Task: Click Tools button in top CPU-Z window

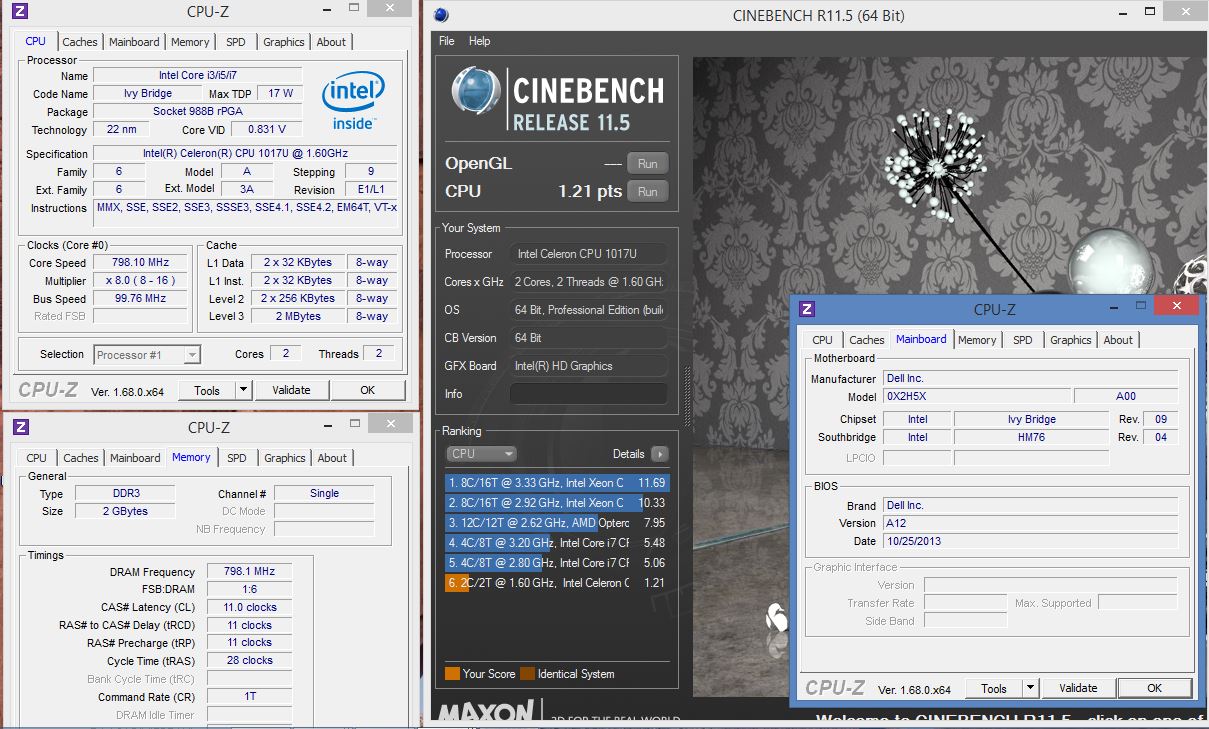Action: click(207, 390)
